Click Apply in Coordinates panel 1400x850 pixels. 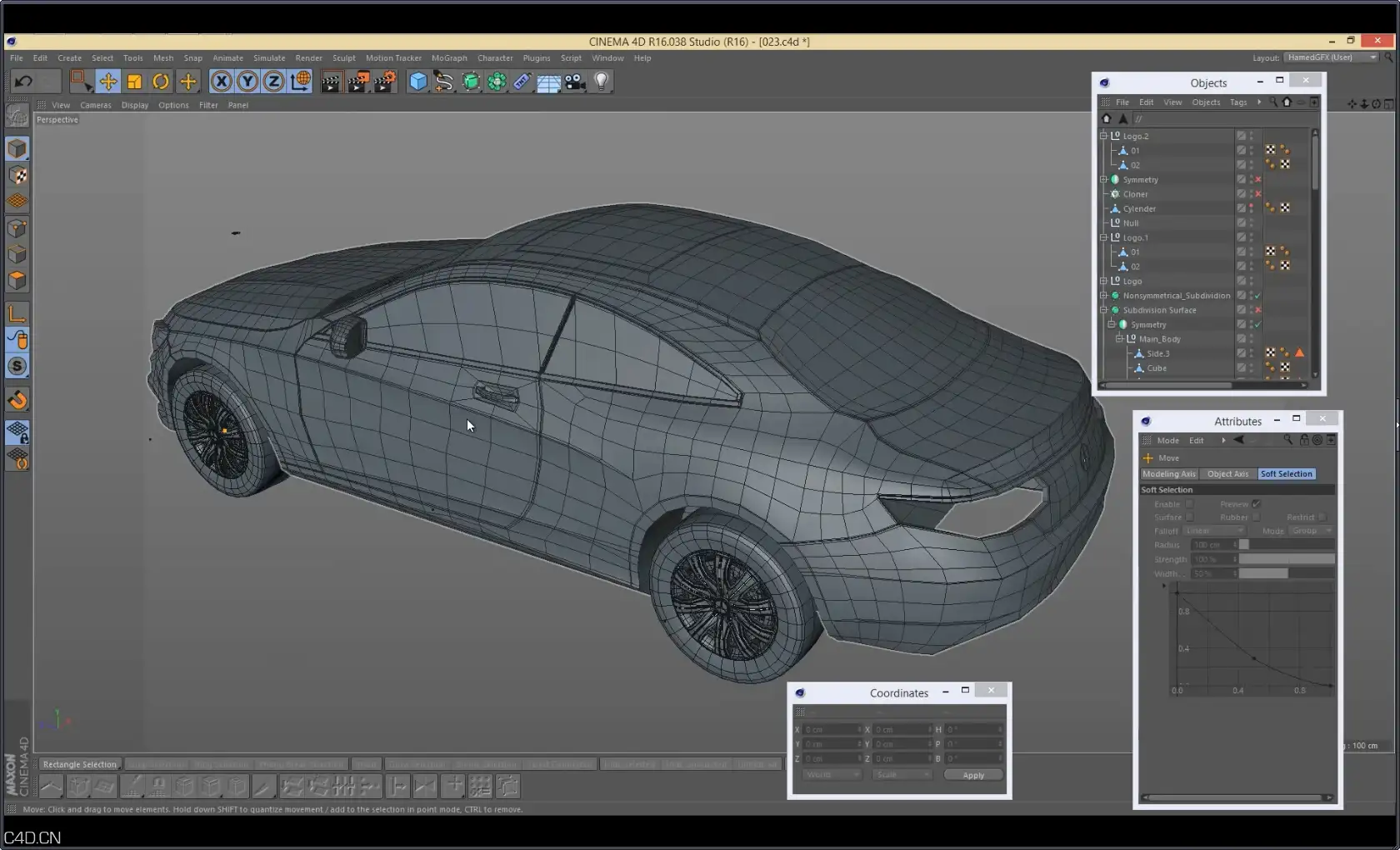(973, 775)
